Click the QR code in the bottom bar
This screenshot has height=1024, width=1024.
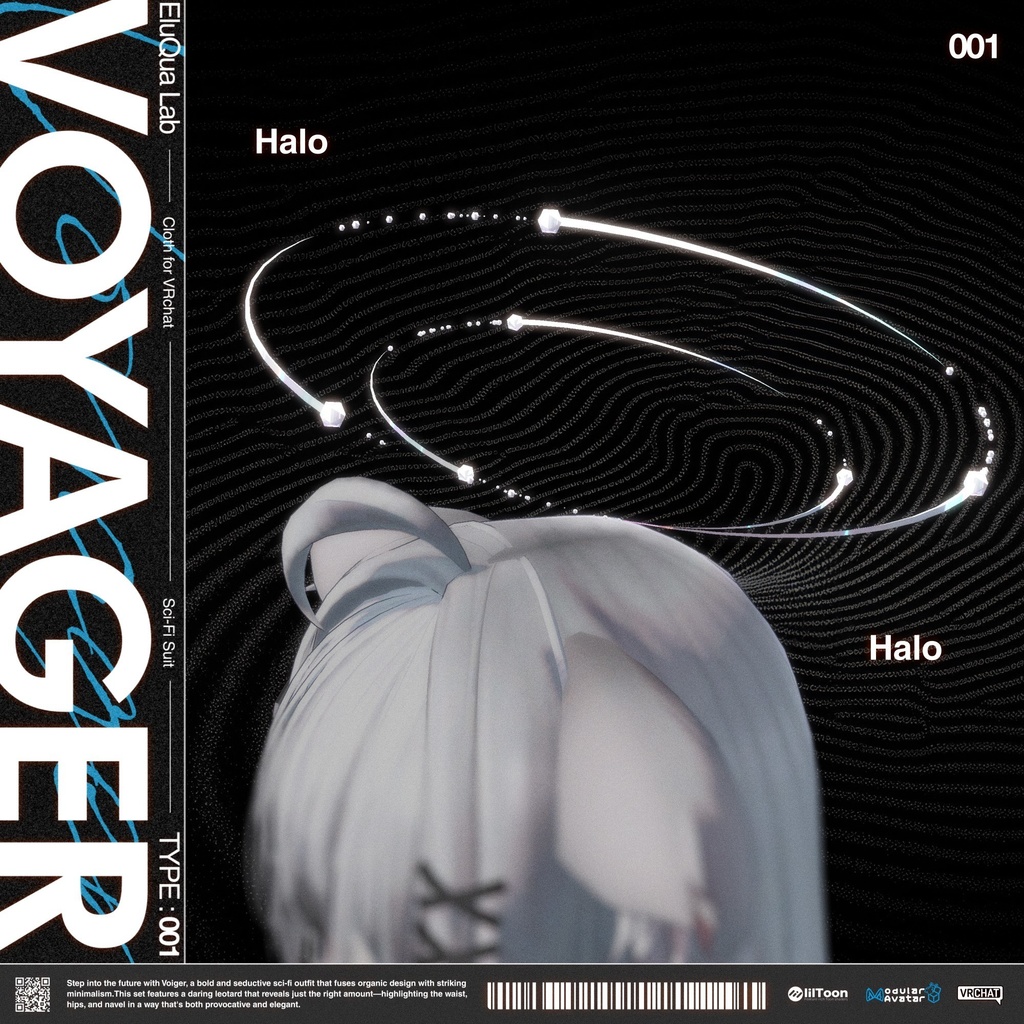[32, 994]
